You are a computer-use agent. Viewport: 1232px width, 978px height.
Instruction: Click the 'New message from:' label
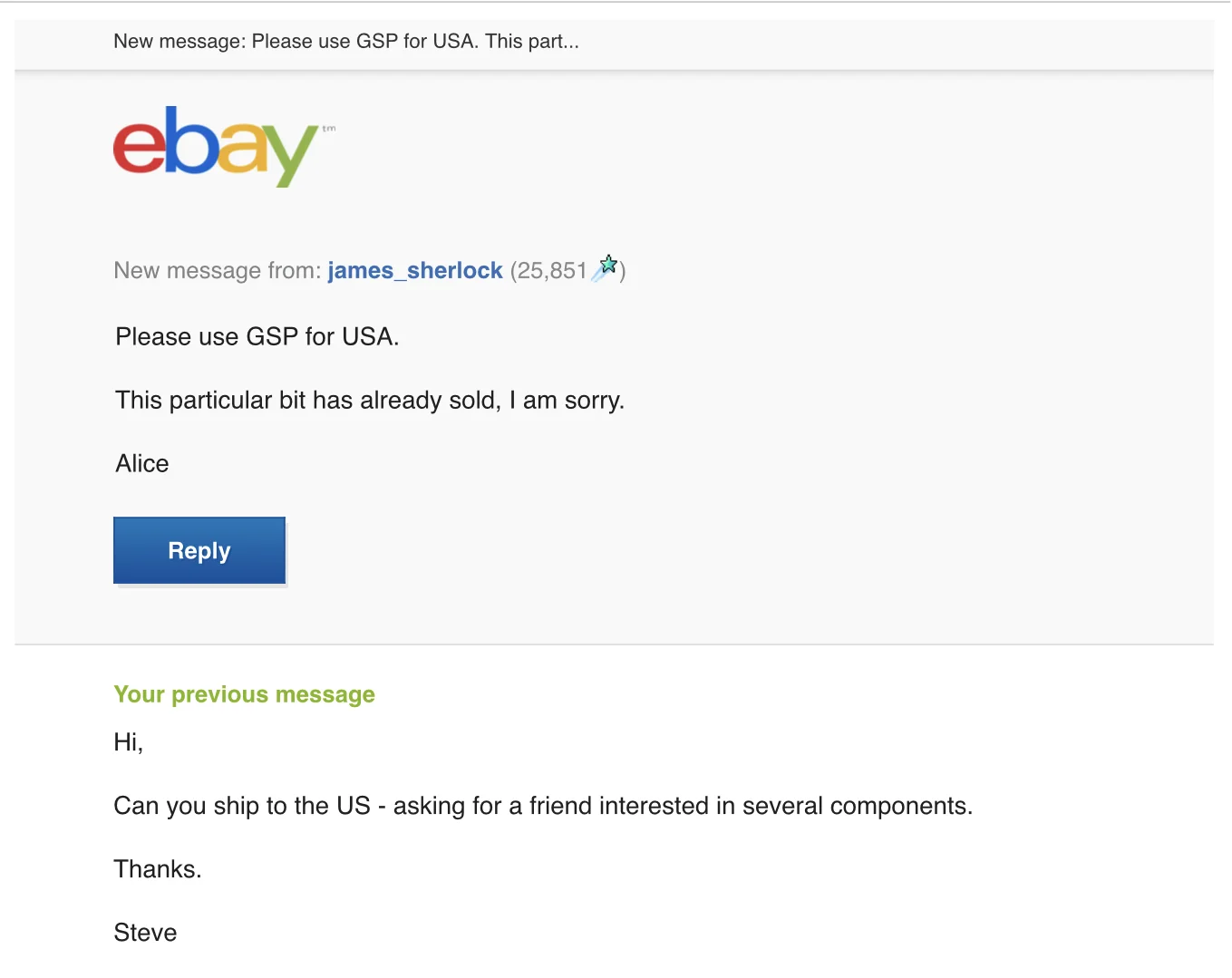click(x=218, y=270)
